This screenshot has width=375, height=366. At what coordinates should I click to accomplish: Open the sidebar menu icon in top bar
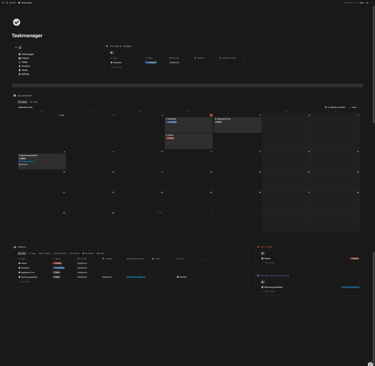3,3
